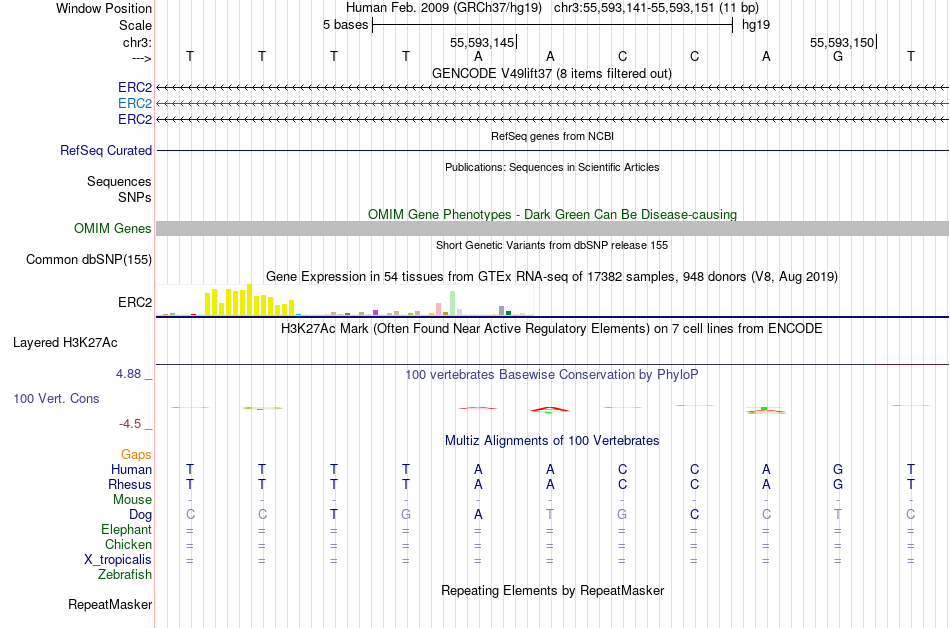The height and width of the screenshot is (628, 950).
Task: Click the 5 bases scale bar
Action: coord(553,25)
